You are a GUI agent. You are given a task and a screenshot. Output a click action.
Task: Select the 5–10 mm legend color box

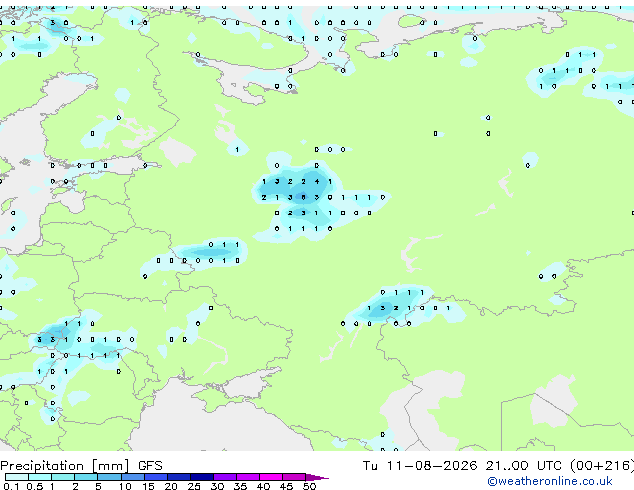[x=110, y=477]
